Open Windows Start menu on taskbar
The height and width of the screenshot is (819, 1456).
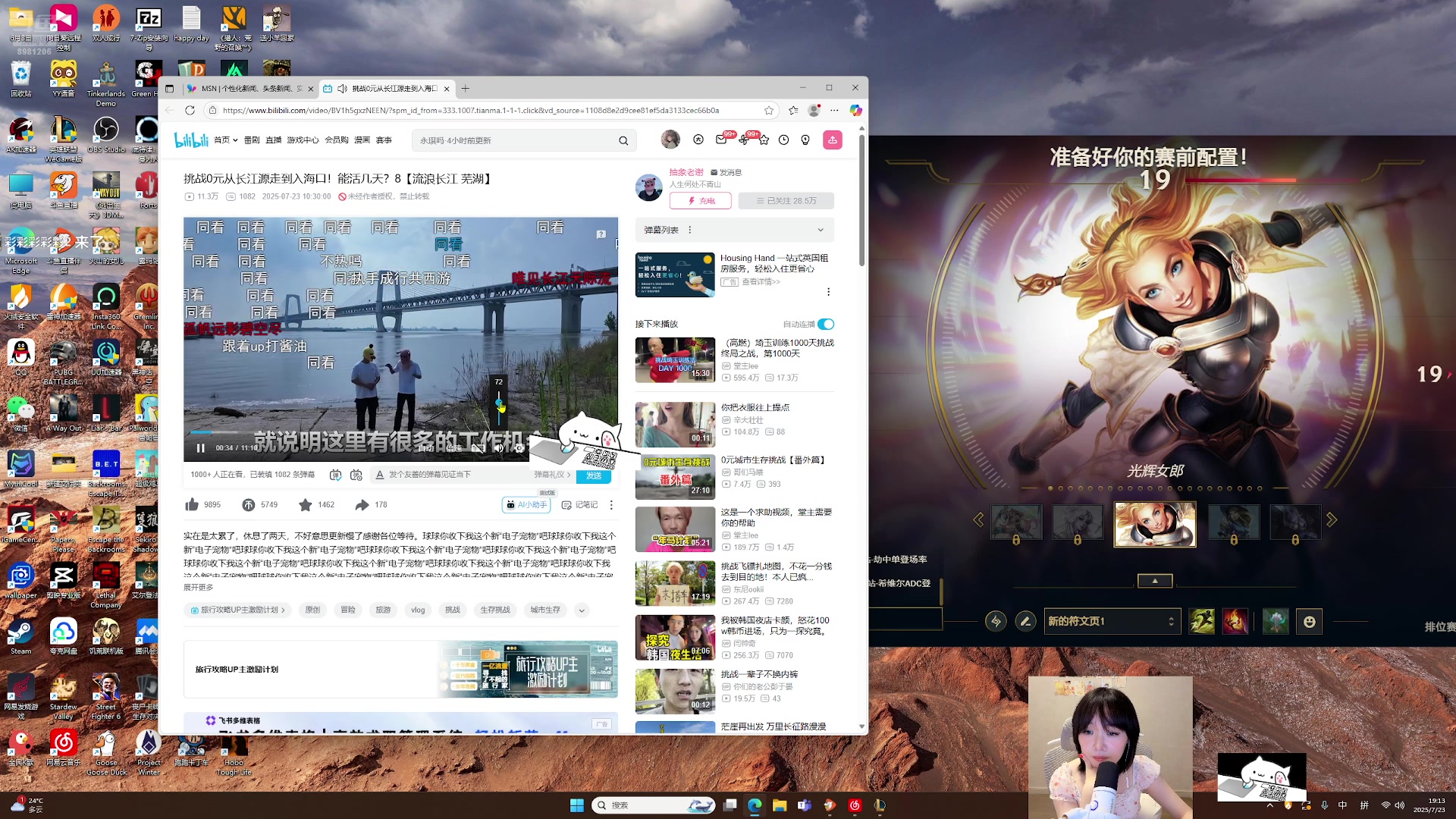tap(576, 805)
